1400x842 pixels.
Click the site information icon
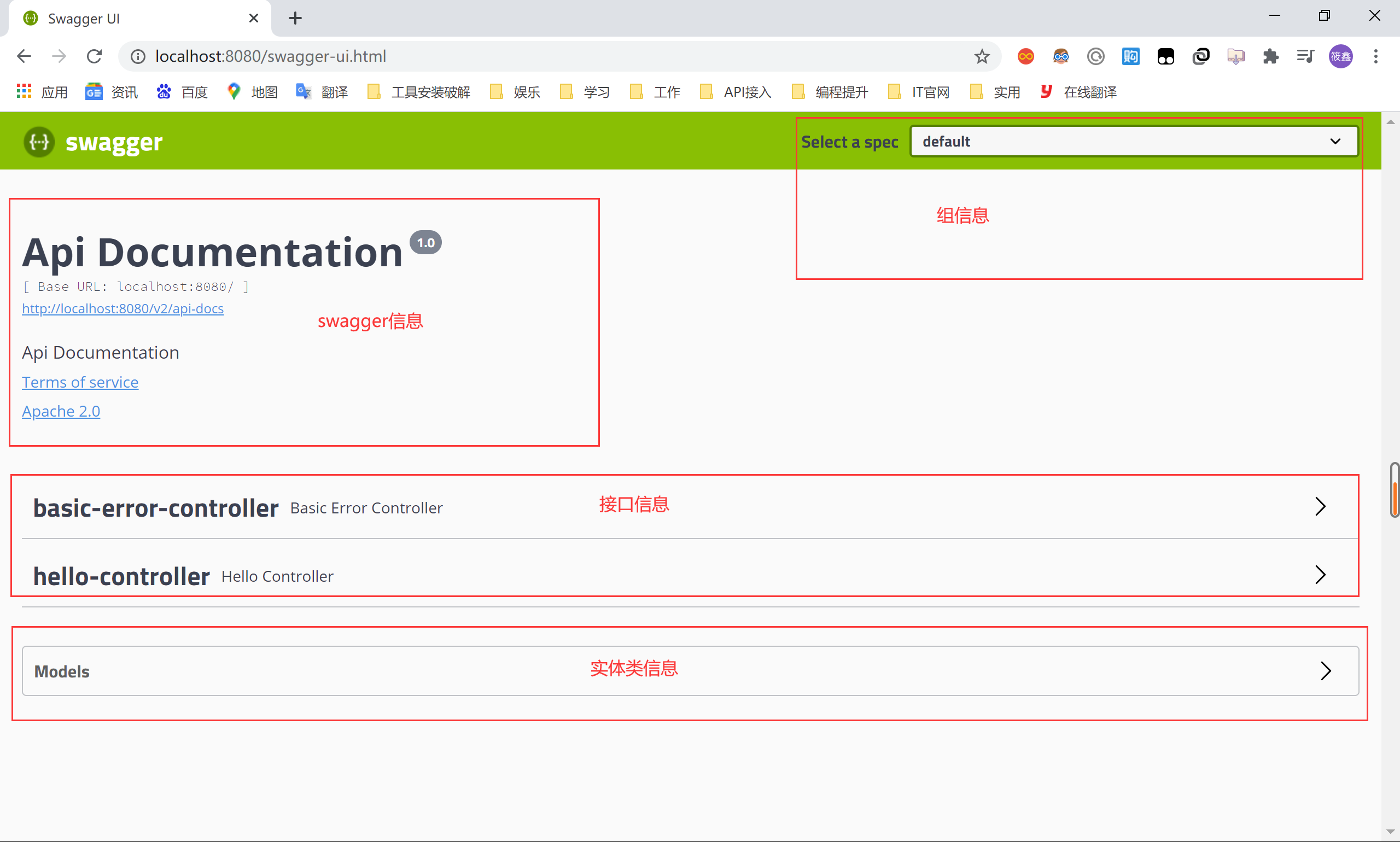pyautogui.click(x=138, y=57)
